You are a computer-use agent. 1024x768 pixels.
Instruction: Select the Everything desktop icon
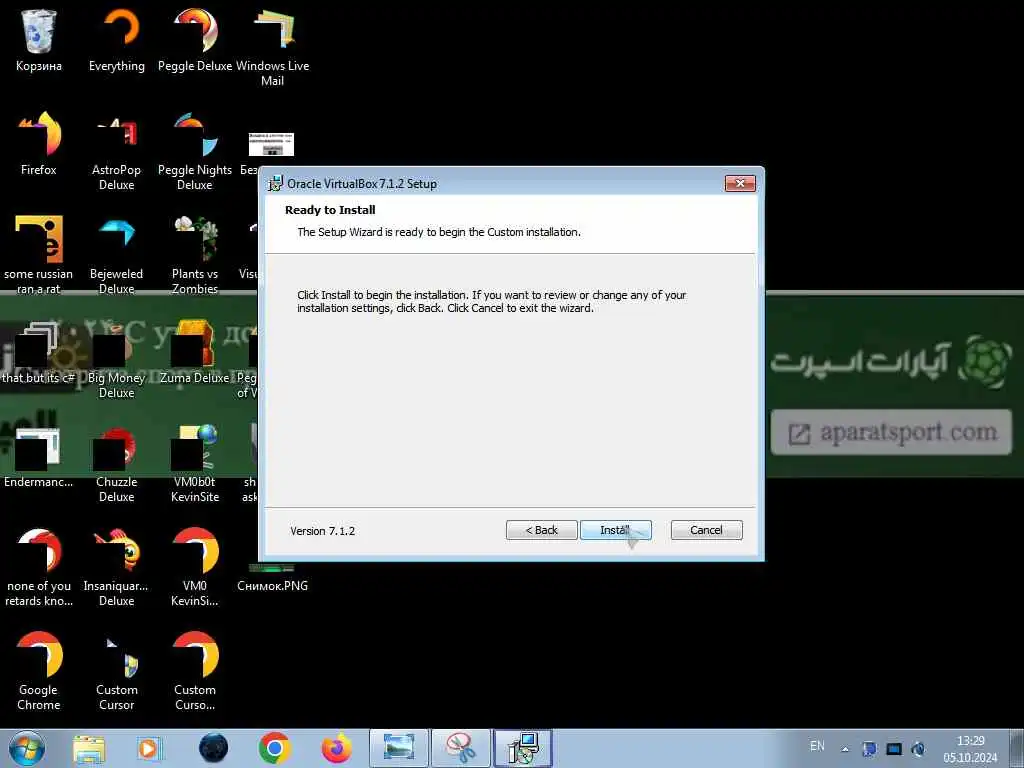point(117,40)
